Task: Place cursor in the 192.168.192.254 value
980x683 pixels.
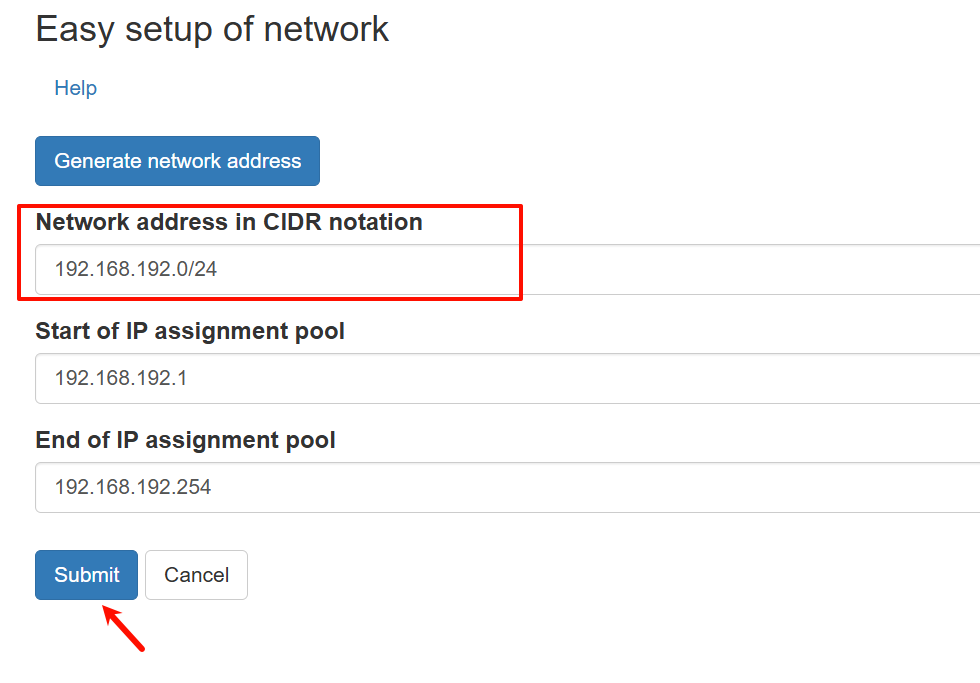Action: click(x=132, y=487)
